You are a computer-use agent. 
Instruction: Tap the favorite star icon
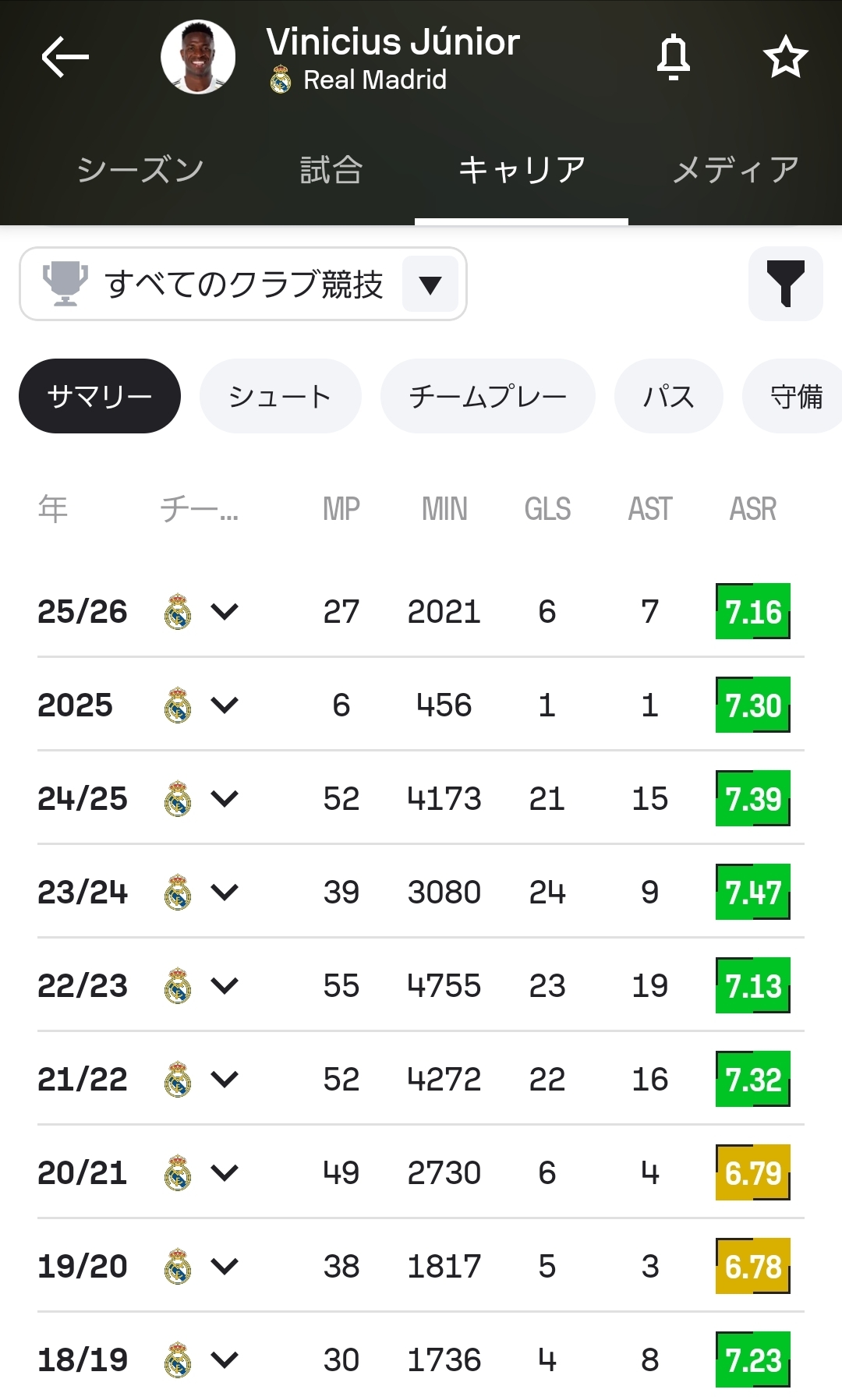785,57
